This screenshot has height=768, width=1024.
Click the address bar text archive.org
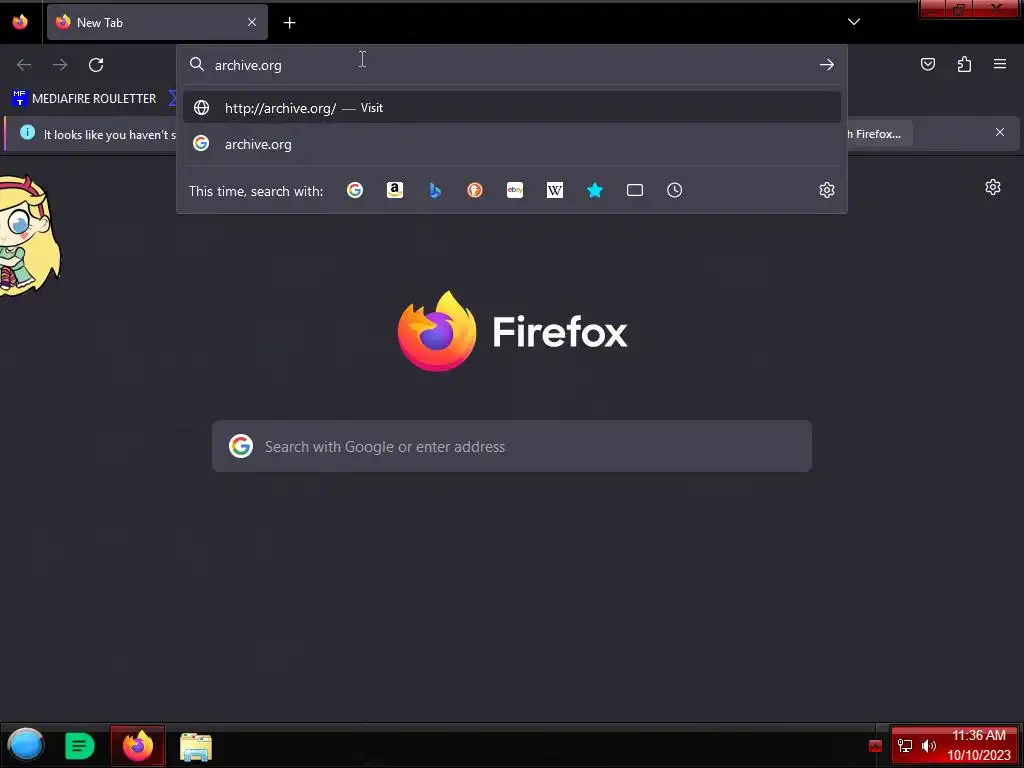point(248,65)
